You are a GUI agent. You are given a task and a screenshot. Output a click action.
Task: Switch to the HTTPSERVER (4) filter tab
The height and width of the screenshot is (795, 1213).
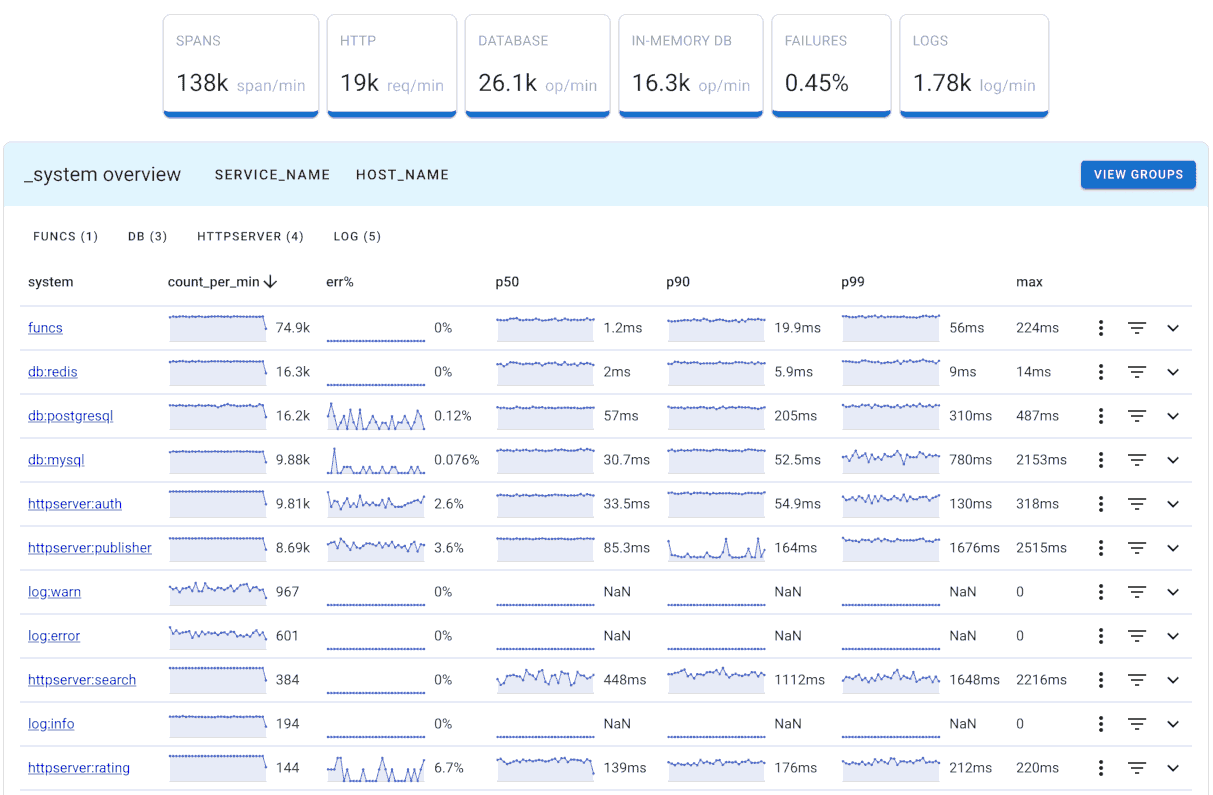point(250,237)
